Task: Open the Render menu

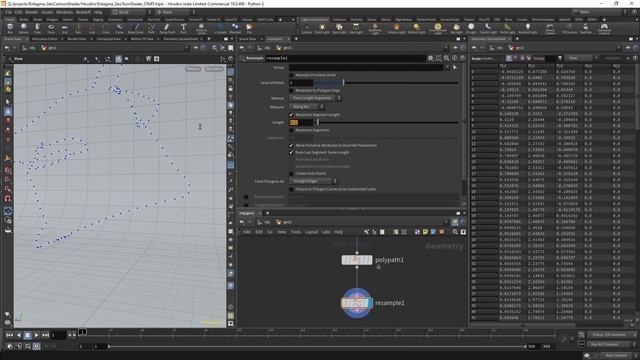Action: click(x=31, y=12)
